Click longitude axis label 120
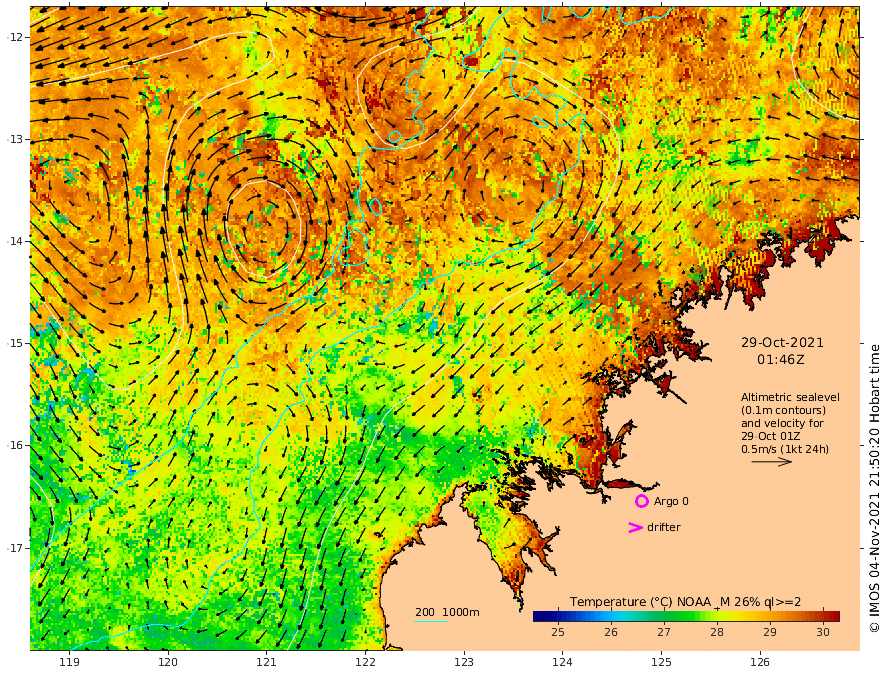The width and height of the screenshot is (880, 680). 168,662
